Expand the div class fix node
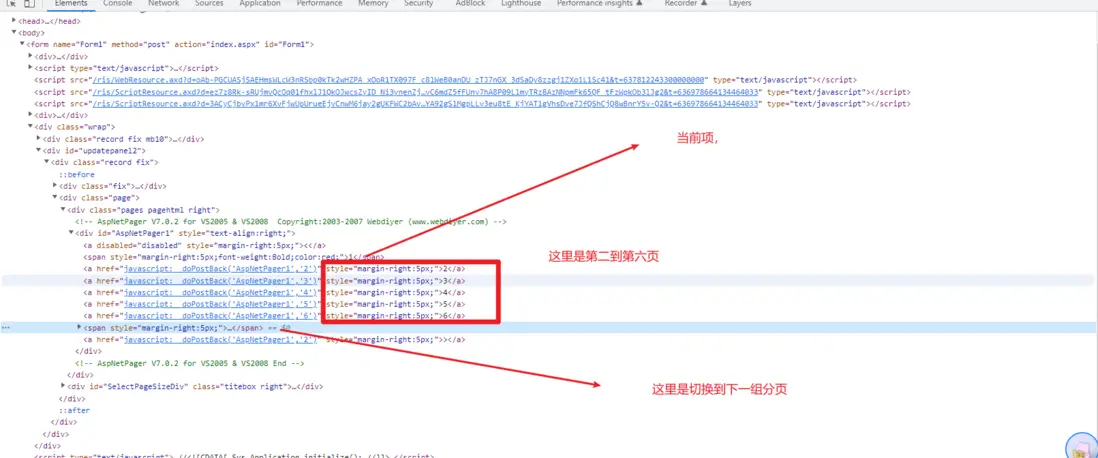Viewport: 1098px width, 458px height. 55,186
